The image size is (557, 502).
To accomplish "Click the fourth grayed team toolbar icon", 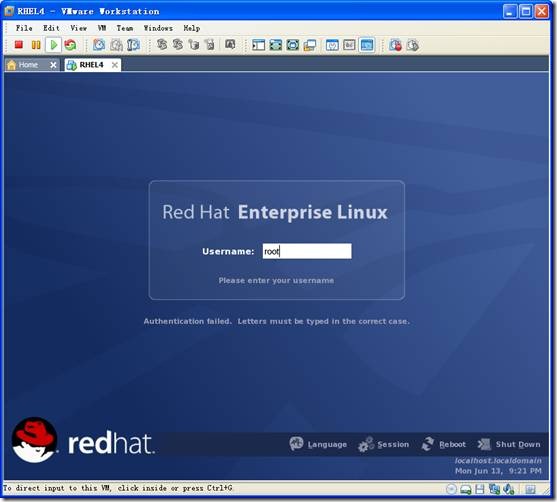I will click(210, 45).
